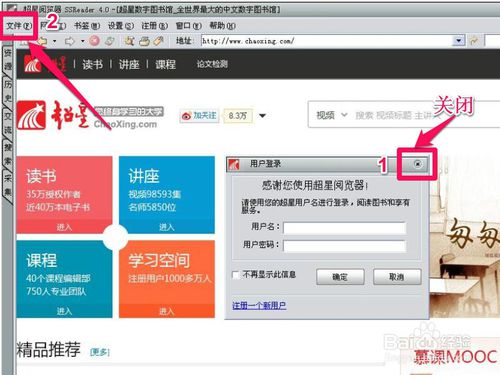Image resolution: width=500 pixels, height=375 pixels.
Task: Open the 帮助 menu
Action: tap(222, 26)
